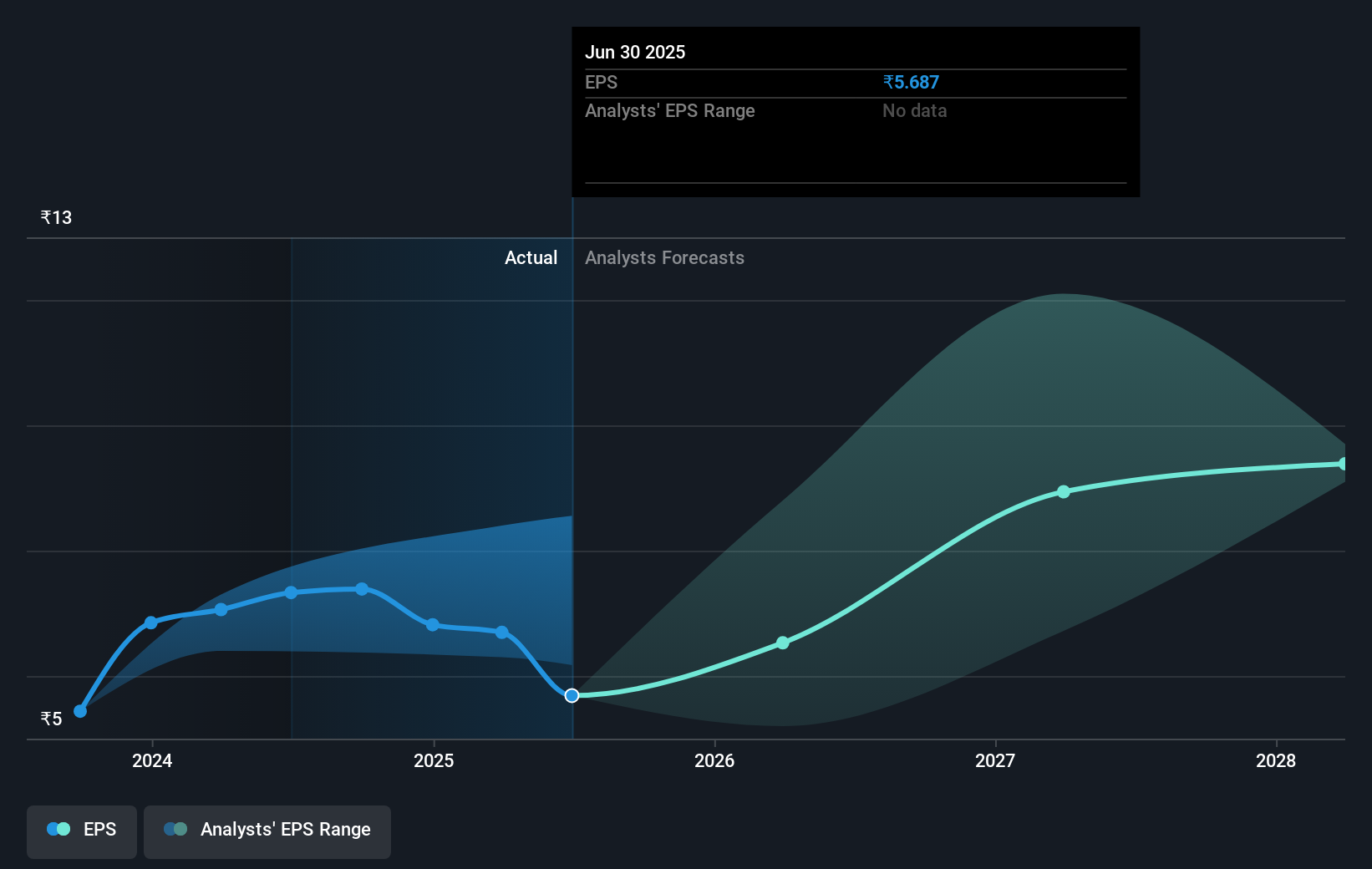
Task: Click the ₹5.687 EPS value
Action: [911, 82]
